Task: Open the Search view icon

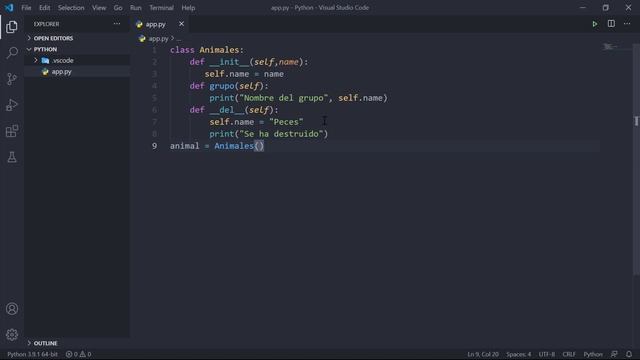Action: [x=12, y=53]
